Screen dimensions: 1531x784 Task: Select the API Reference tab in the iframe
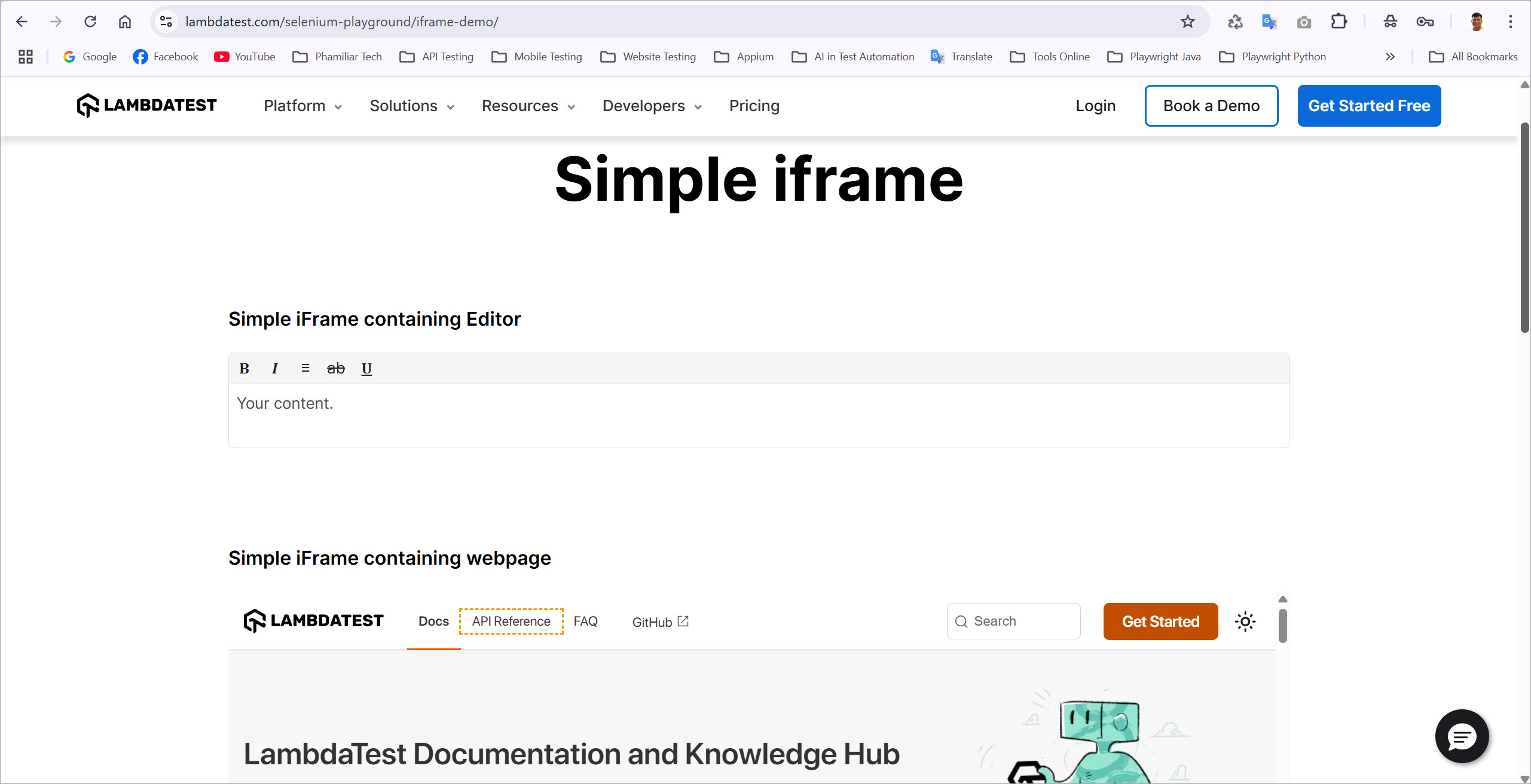[511, 621]
